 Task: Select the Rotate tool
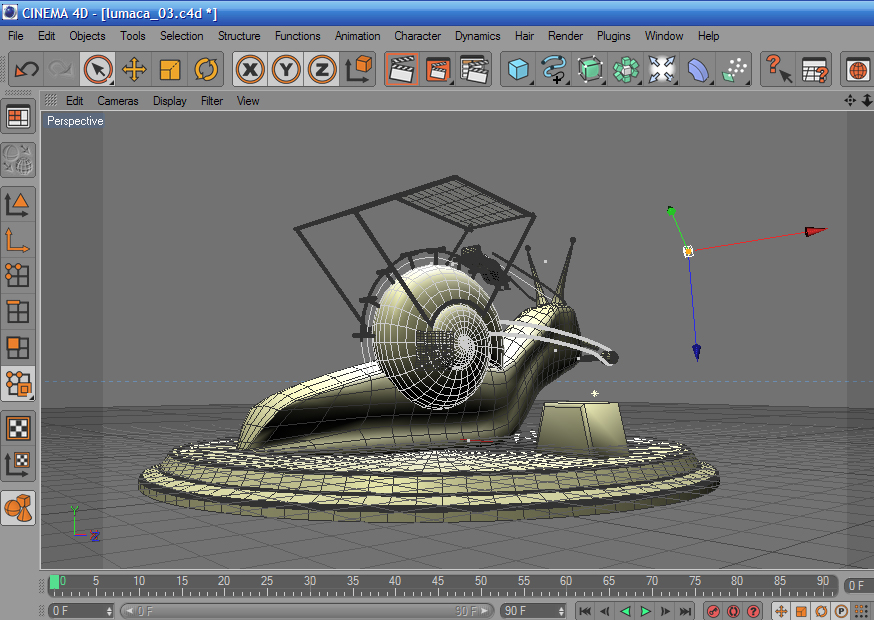click(x=206, y=70)
